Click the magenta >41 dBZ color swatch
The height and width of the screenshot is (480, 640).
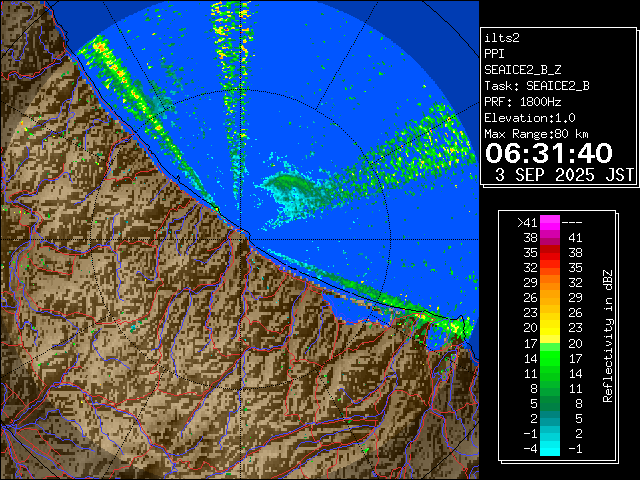550,223
